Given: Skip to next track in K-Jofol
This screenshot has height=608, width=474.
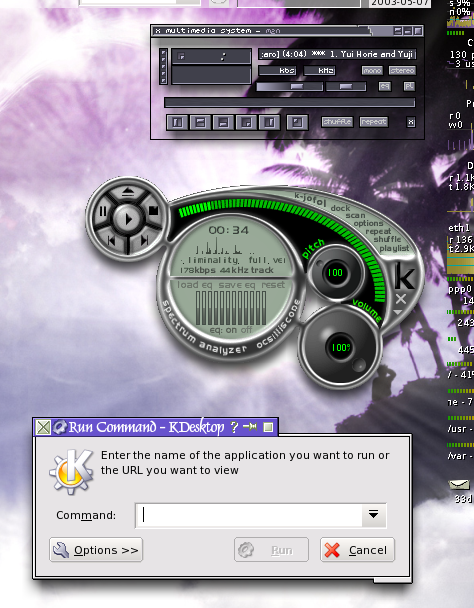Looking at the screenshot, I should 144,241.
